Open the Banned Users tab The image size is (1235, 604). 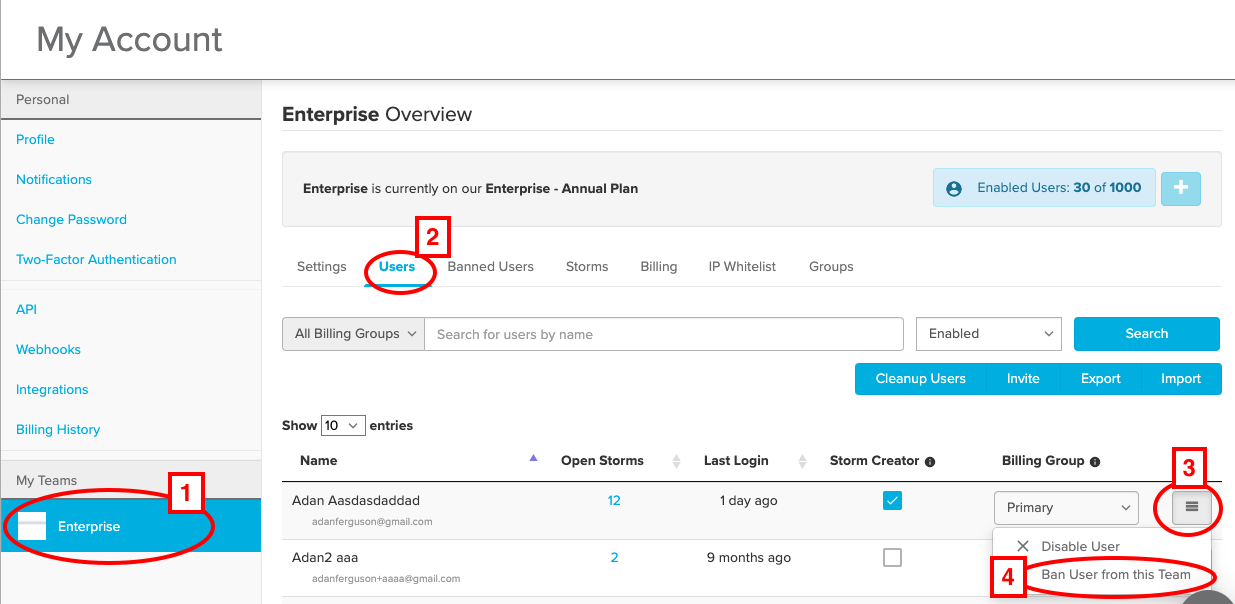click(491, 267)
